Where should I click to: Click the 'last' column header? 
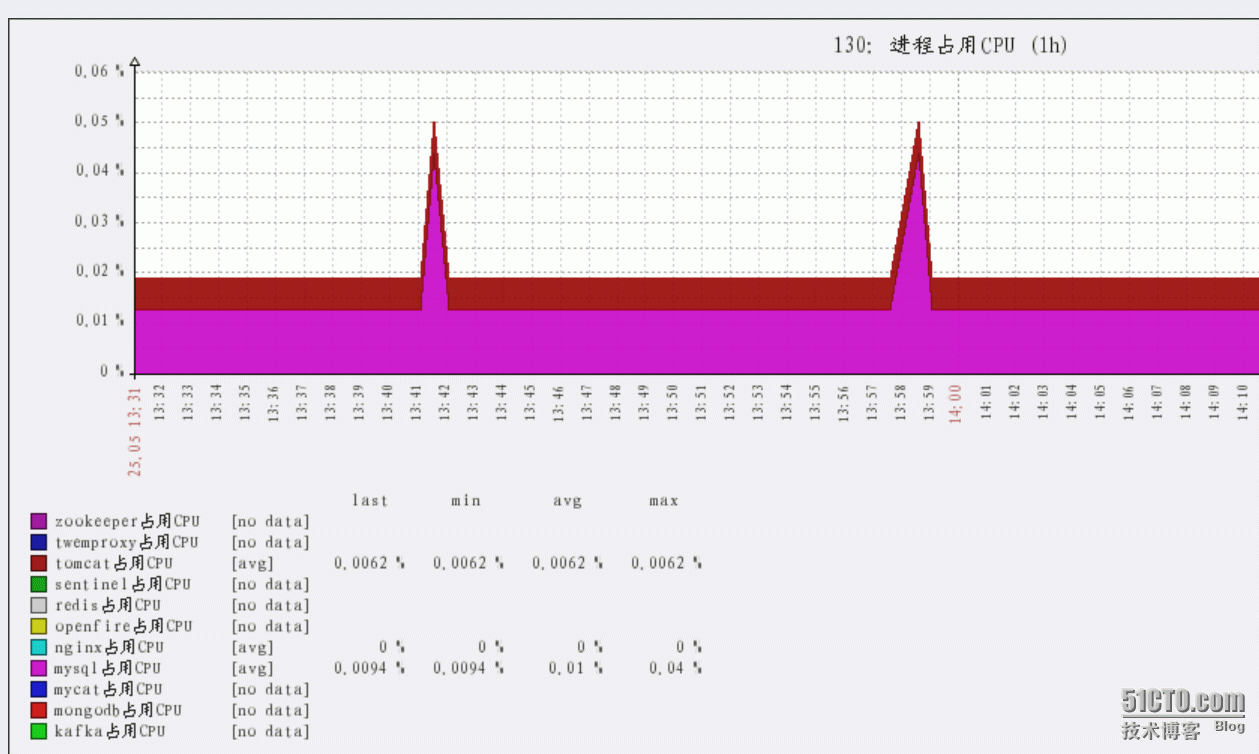tap(369, 500)
